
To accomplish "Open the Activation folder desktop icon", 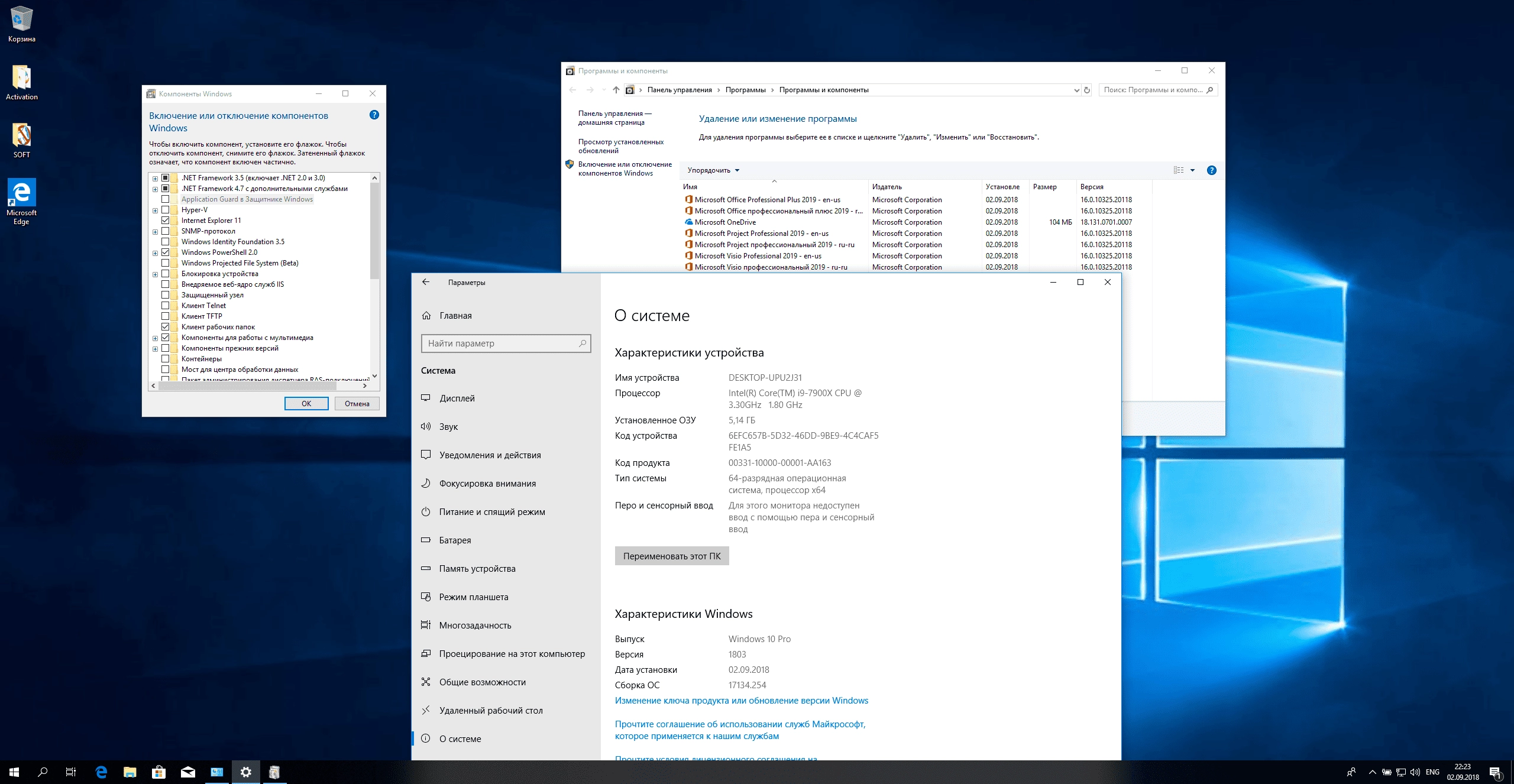I will [x=22, y=82].
